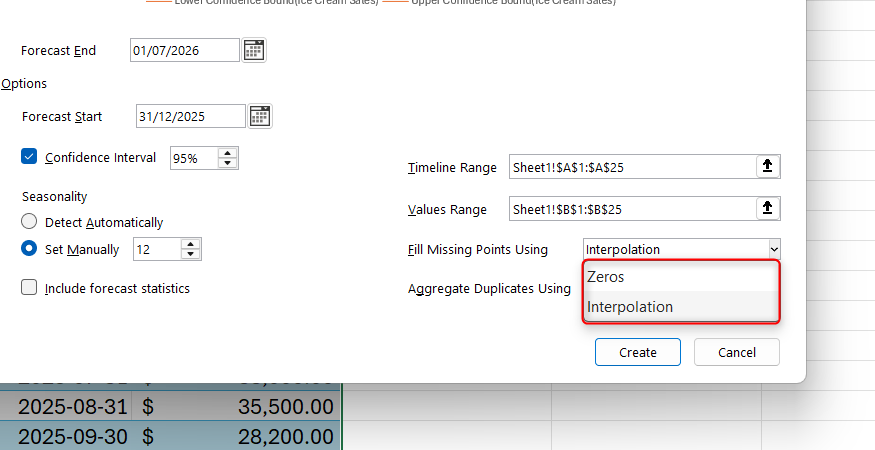Screen dimensions: 875x450
Task: Click the Create button
Action: point(638,352)
